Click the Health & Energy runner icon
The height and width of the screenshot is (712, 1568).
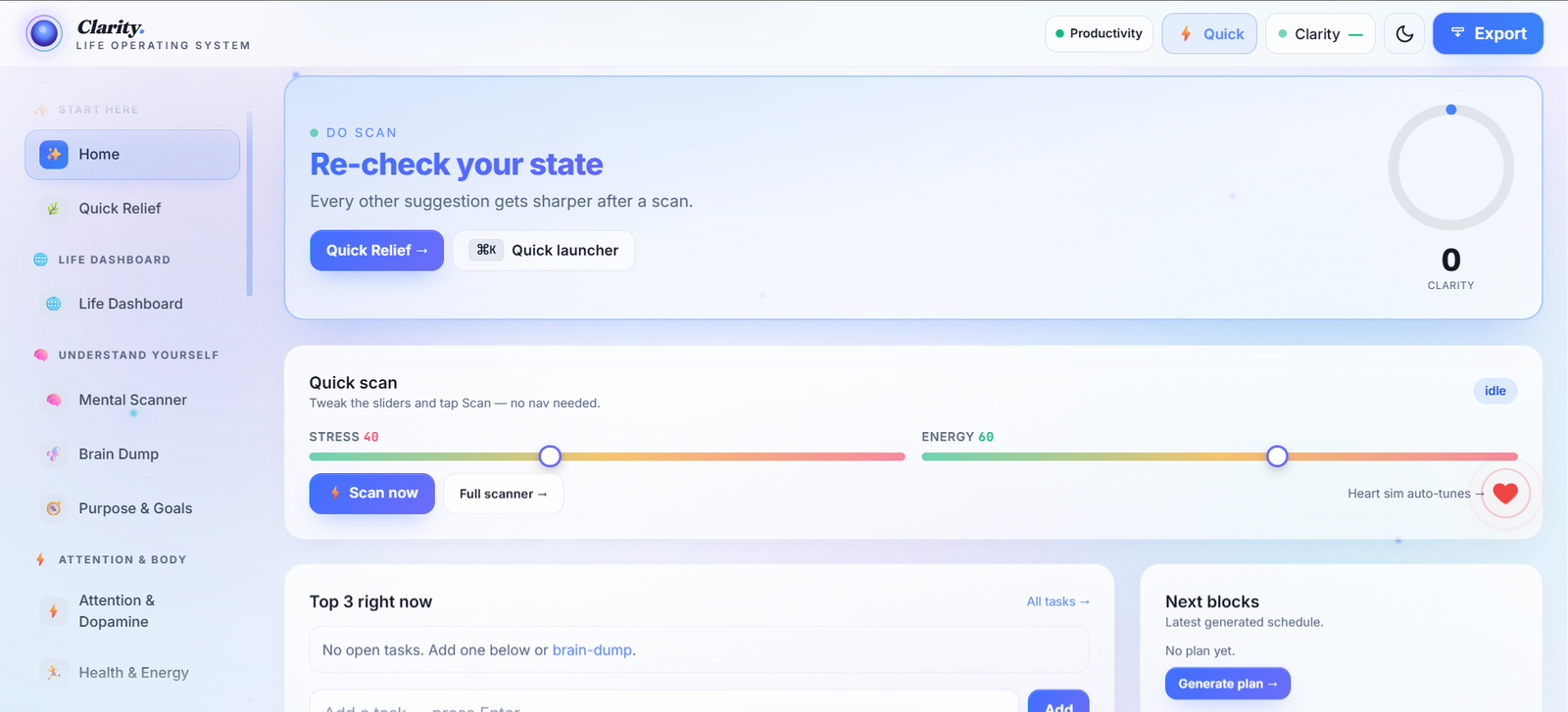click(x=54, y=672)
